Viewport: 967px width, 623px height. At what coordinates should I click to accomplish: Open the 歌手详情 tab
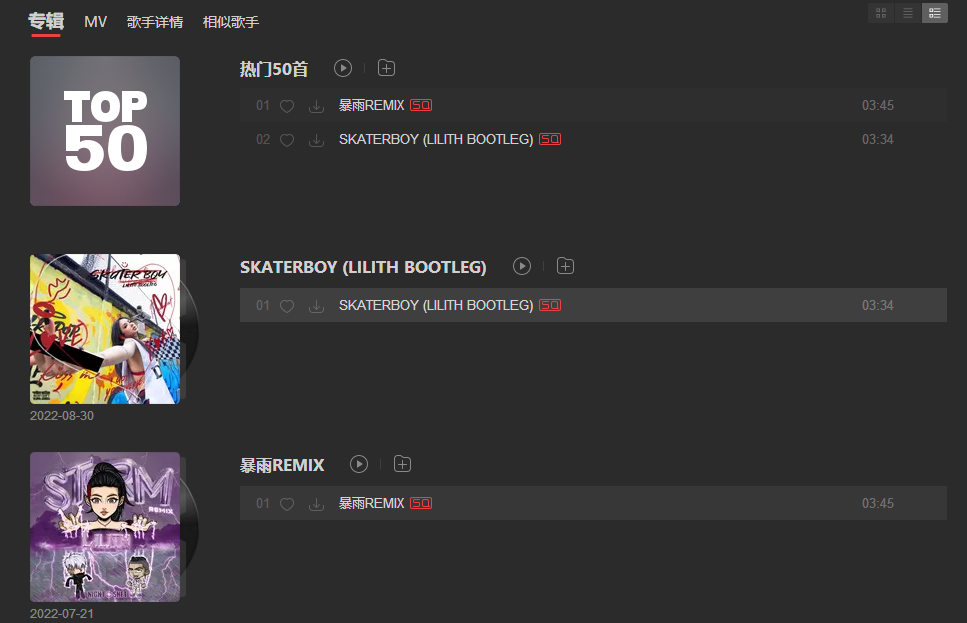(155, 22)
